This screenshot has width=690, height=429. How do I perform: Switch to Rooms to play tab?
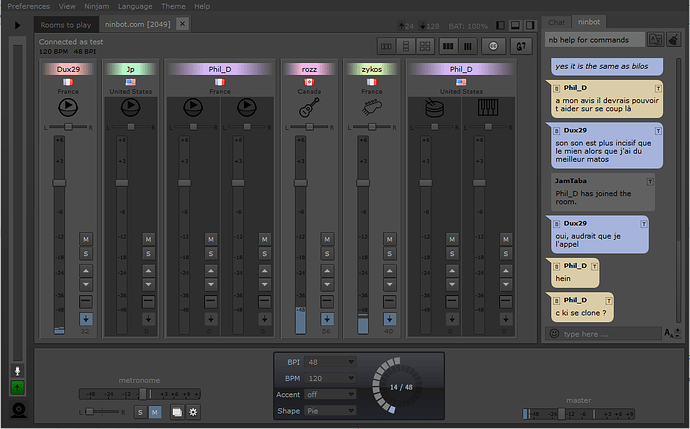coord(66,25)
